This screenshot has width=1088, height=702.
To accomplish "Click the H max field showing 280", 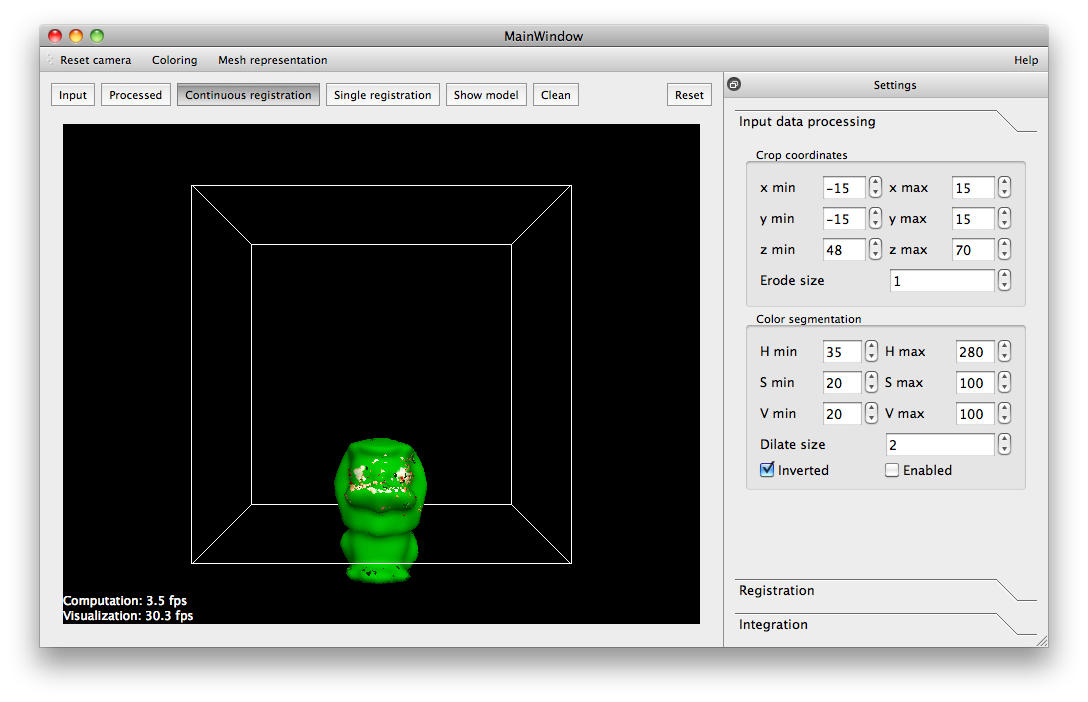I will point(975,352).
